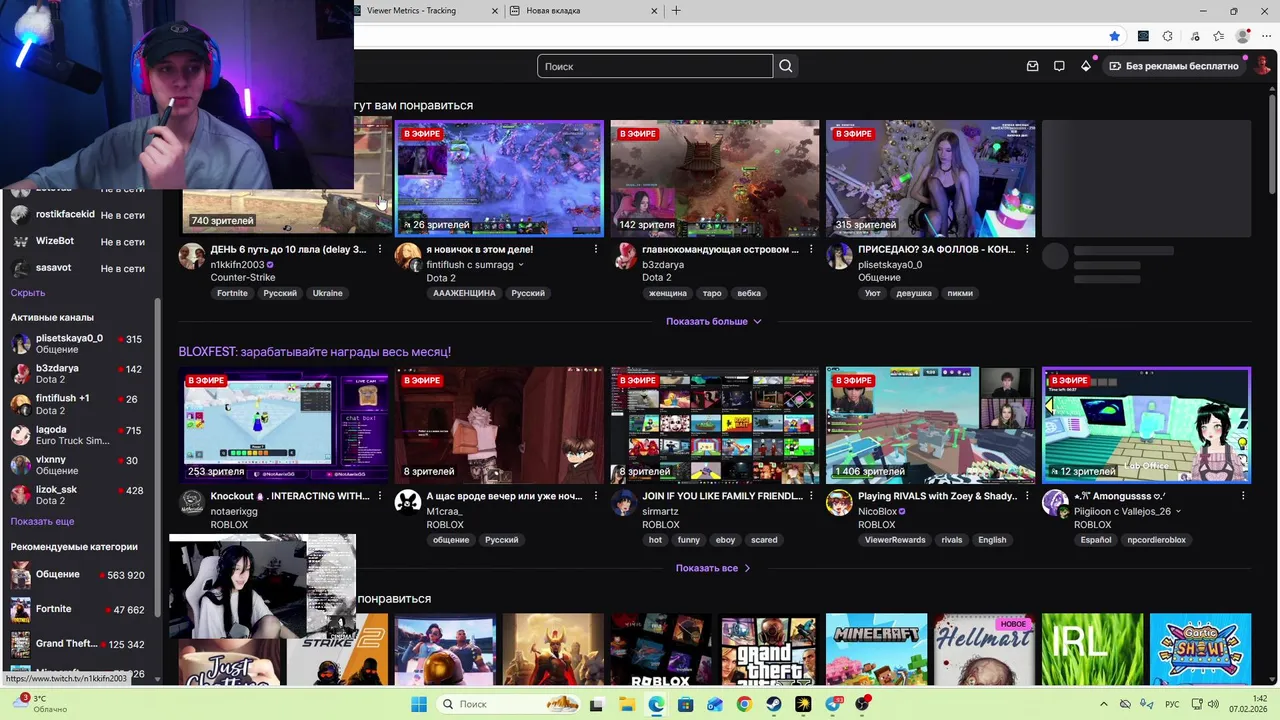Viewport: 1280px width, 720px height.
Task: Open options for the M1craa_ stream card
Action: point(596,496)
